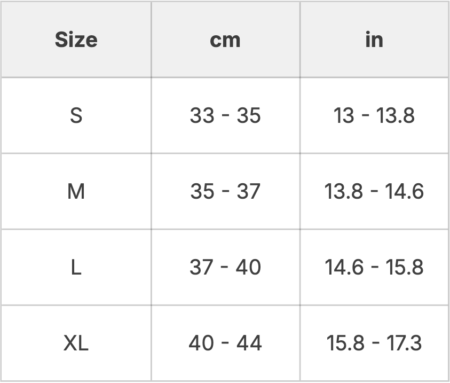
Task: Click the value 15.8 in L row
Action: tap(404, 267)
